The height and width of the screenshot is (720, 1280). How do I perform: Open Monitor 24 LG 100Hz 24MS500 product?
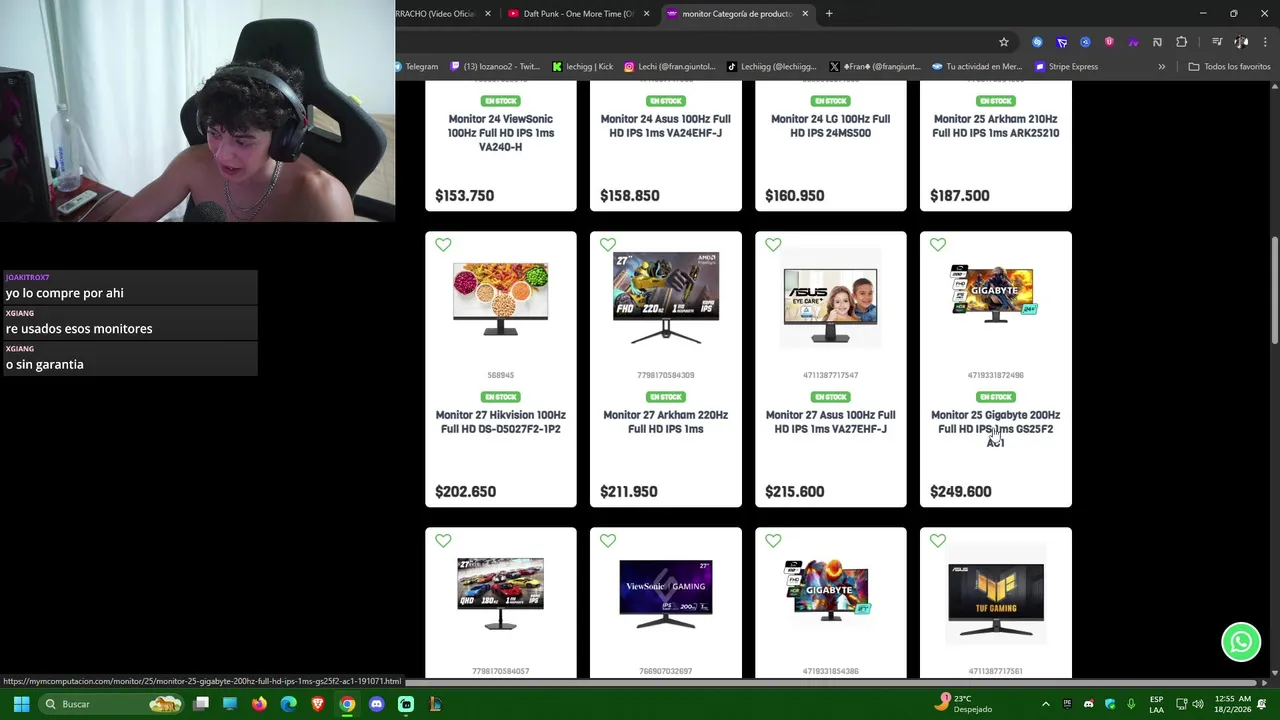(x=831, y=126)
